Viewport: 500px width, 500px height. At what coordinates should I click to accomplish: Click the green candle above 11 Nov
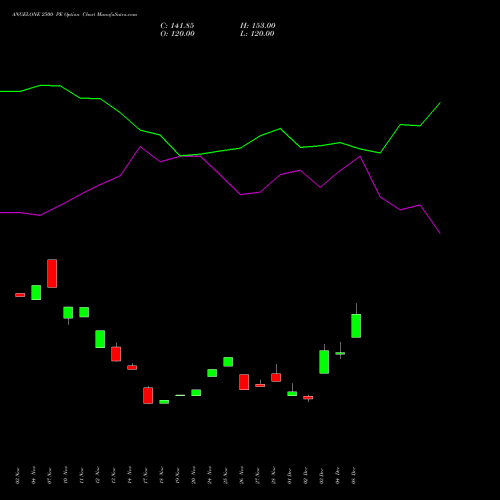84,312
